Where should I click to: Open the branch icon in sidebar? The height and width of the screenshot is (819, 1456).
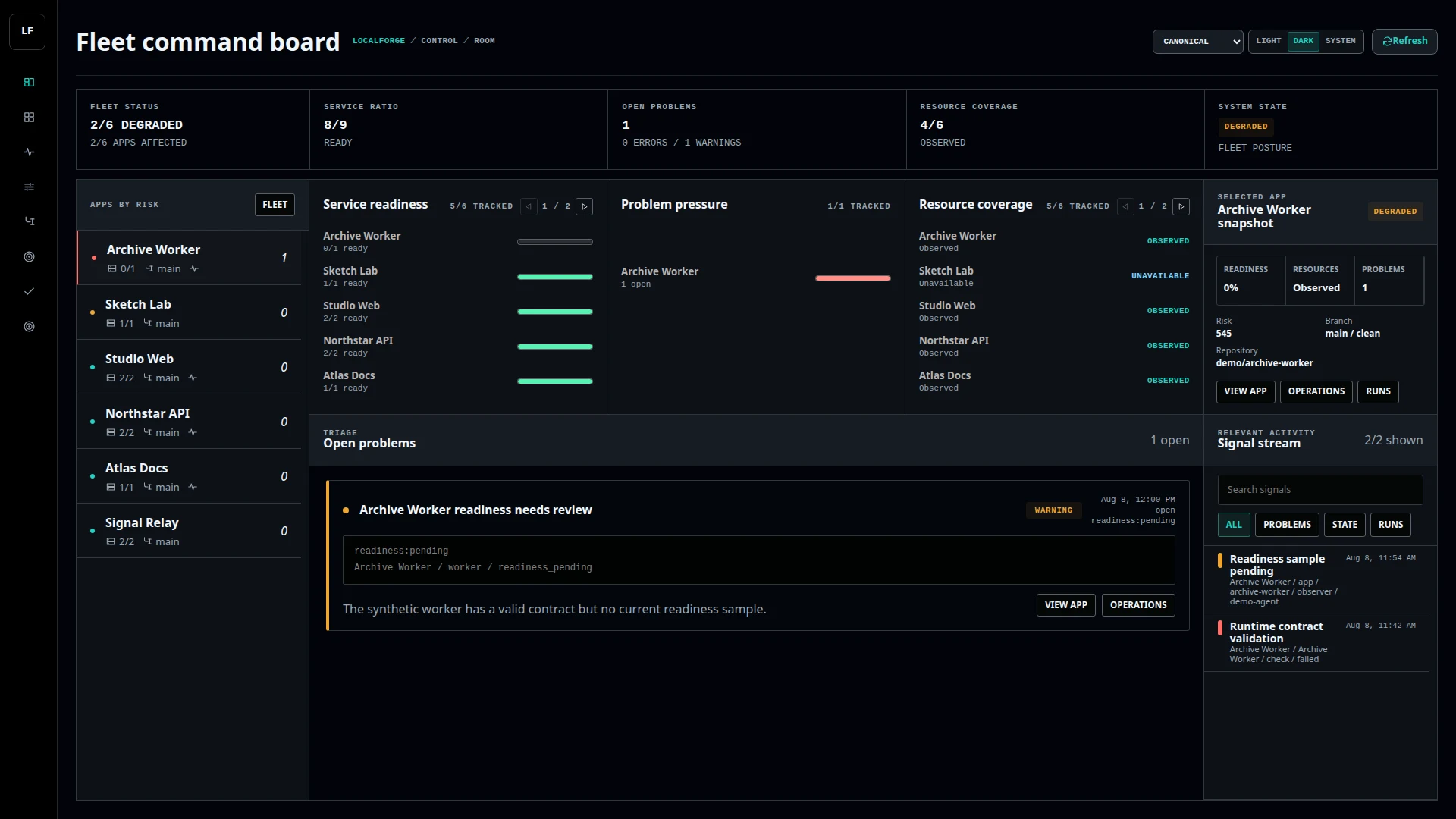coord(29,221)
